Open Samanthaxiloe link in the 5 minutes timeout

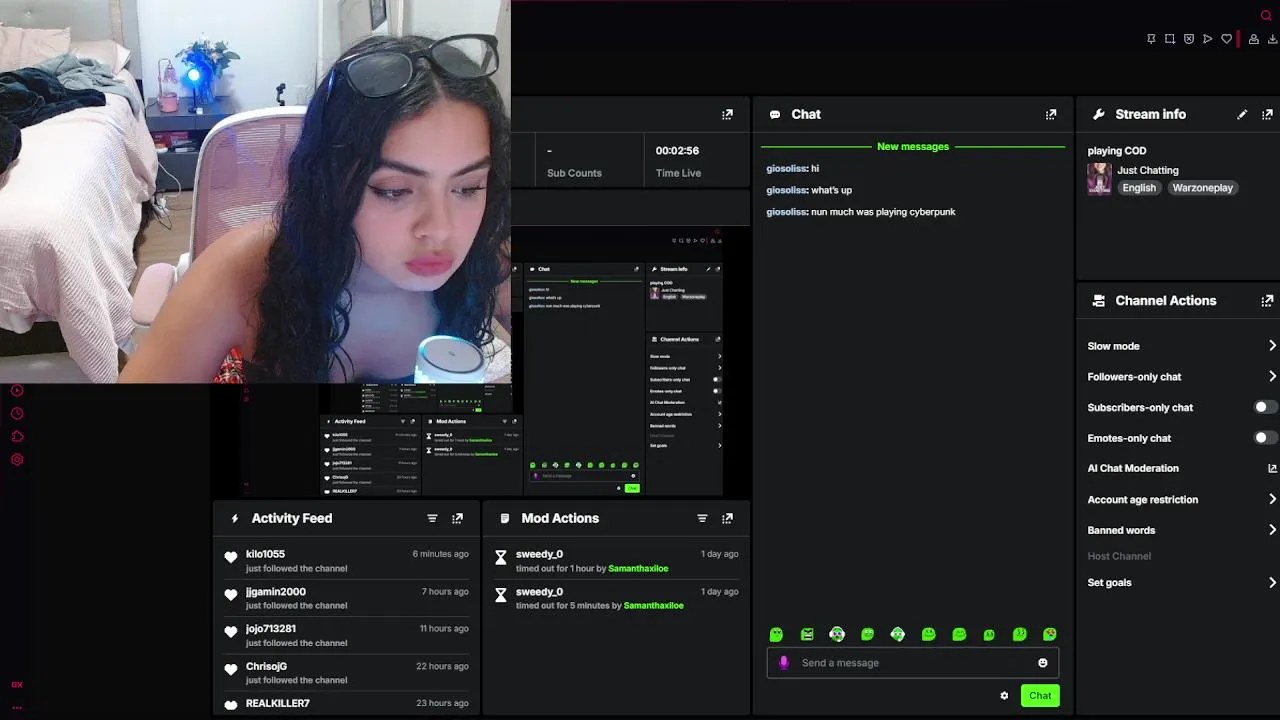pyautogui.click(x=654, y=606)
